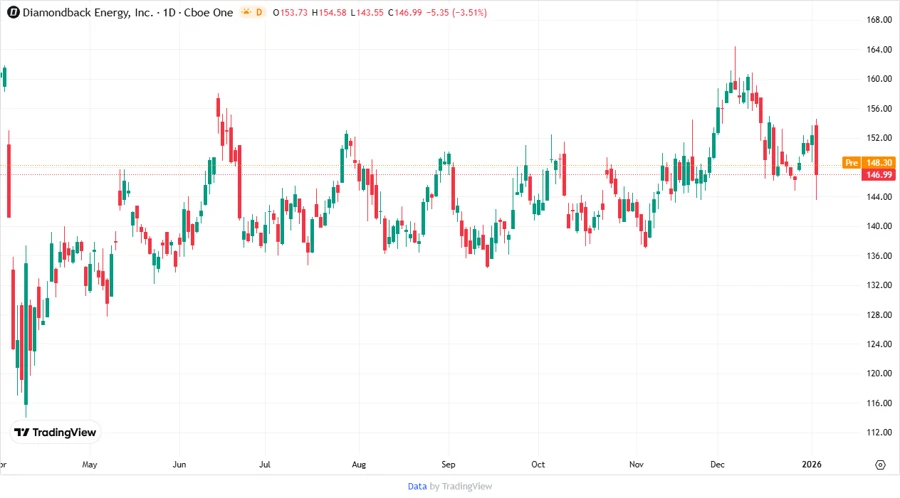The width and height of the screenshot is (900, 498).
Task: Click the Nov time axis label
Action: [636, 465]
